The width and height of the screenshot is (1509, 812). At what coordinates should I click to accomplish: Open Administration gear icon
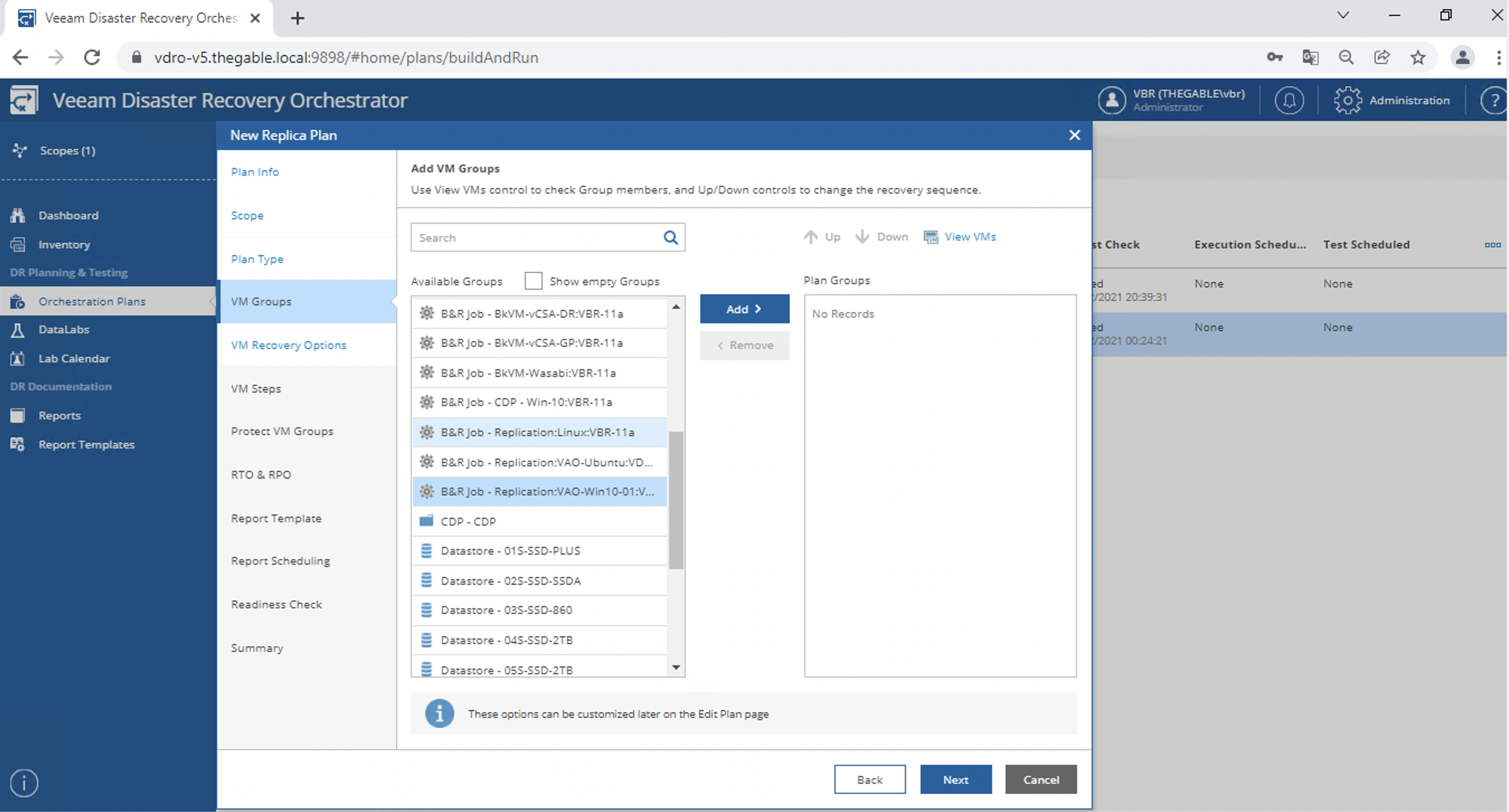(x=1347, y=101)
